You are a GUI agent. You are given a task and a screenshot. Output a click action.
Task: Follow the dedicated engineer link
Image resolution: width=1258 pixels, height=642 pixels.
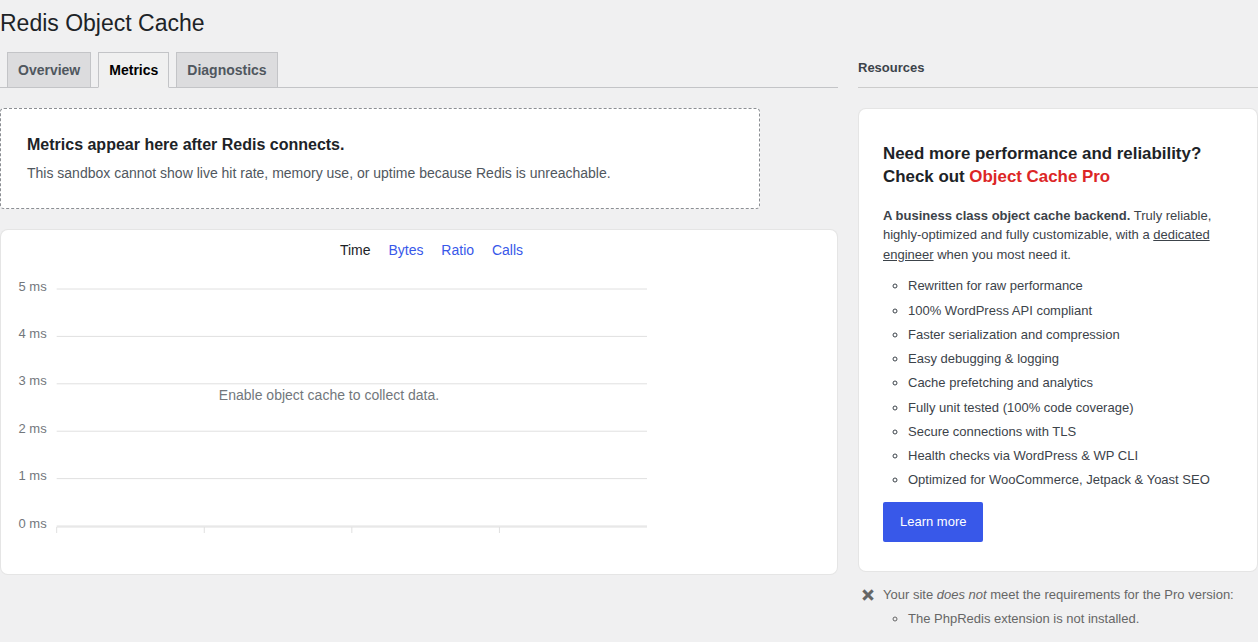[x=1046, y=245]
